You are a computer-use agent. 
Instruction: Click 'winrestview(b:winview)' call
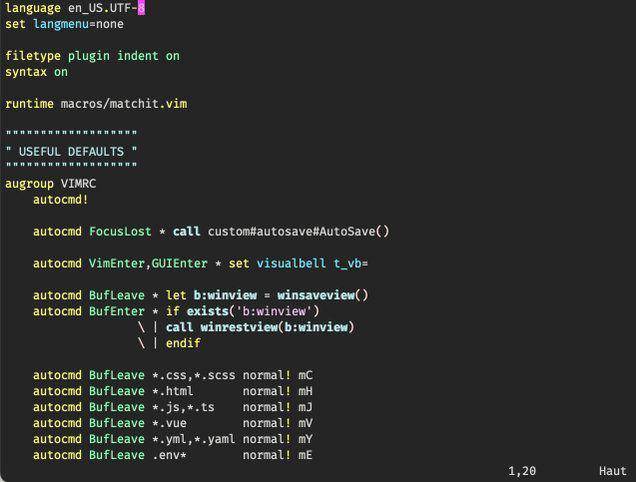coord(277,327)
